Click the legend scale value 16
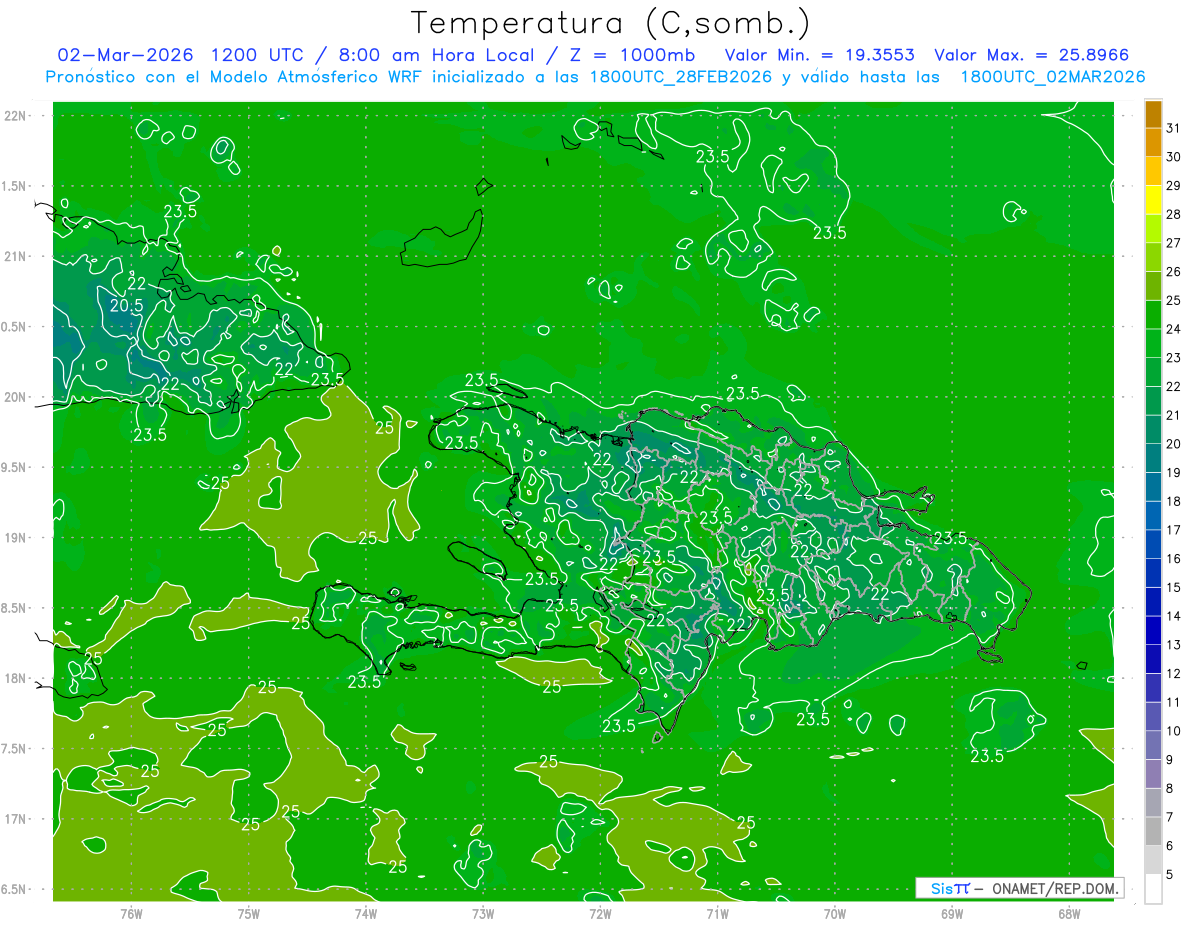Screen dimensions: 1200x927 click(x=1174, y=558)
